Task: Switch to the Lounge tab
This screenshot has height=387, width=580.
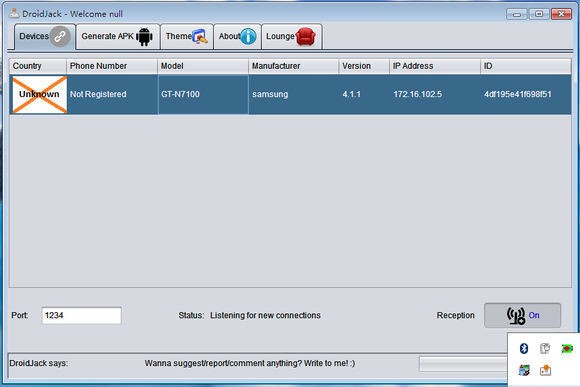Action: coord(292,37)
